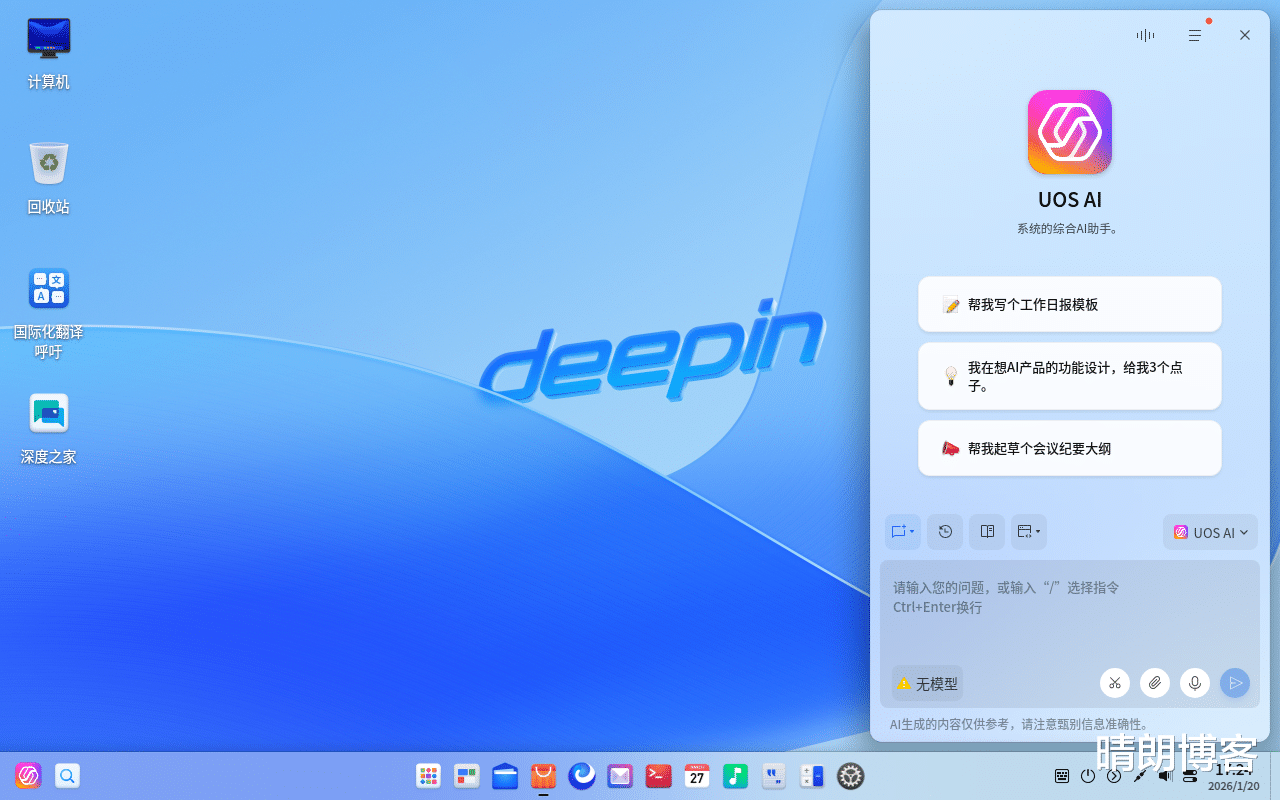Open the 计算机 desktop icon

point(49,54)
